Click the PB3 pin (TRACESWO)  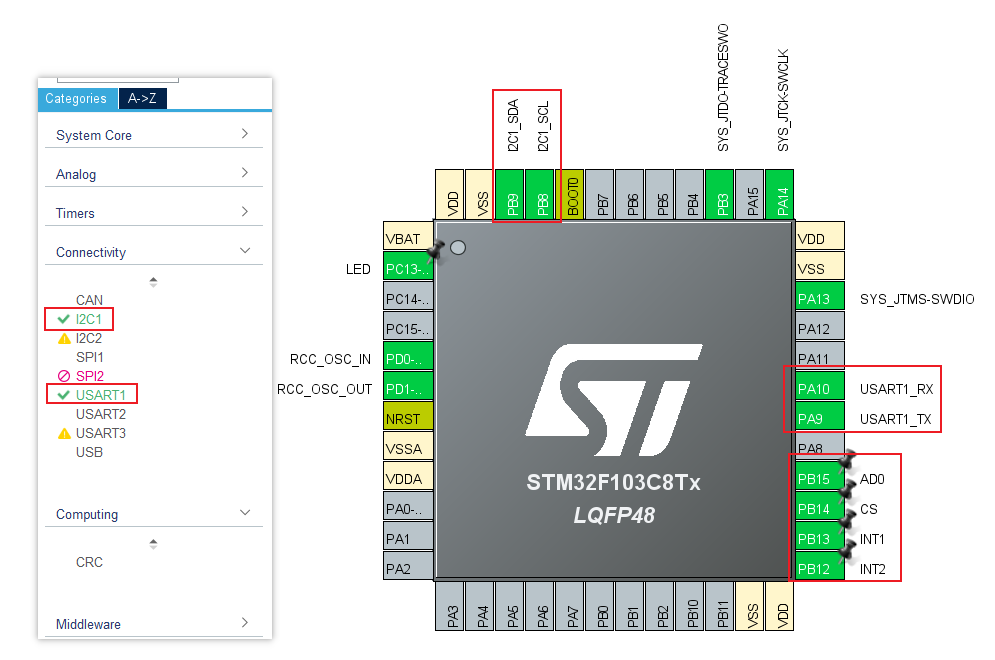720,195
